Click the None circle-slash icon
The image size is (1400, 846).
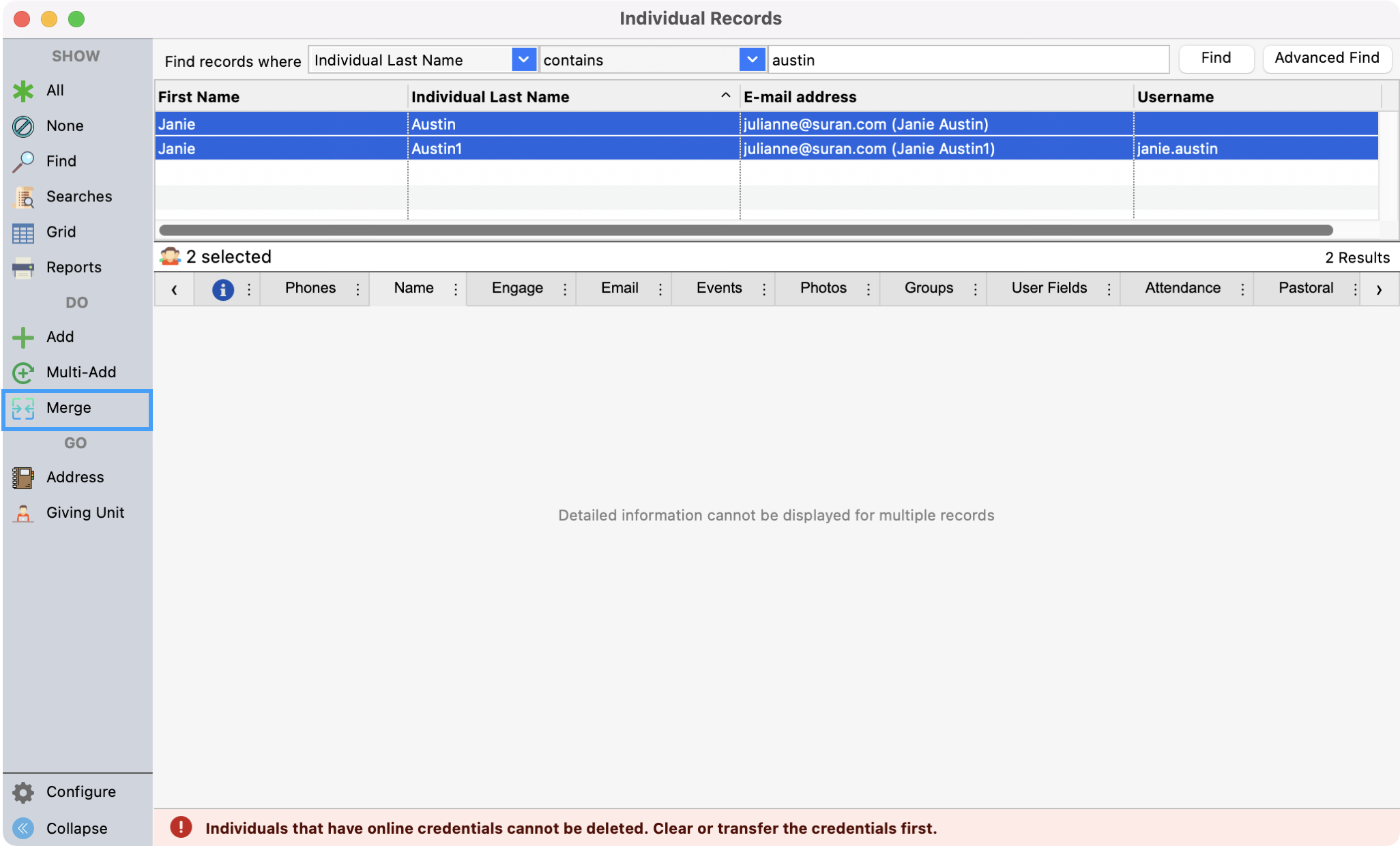point(23,126)
